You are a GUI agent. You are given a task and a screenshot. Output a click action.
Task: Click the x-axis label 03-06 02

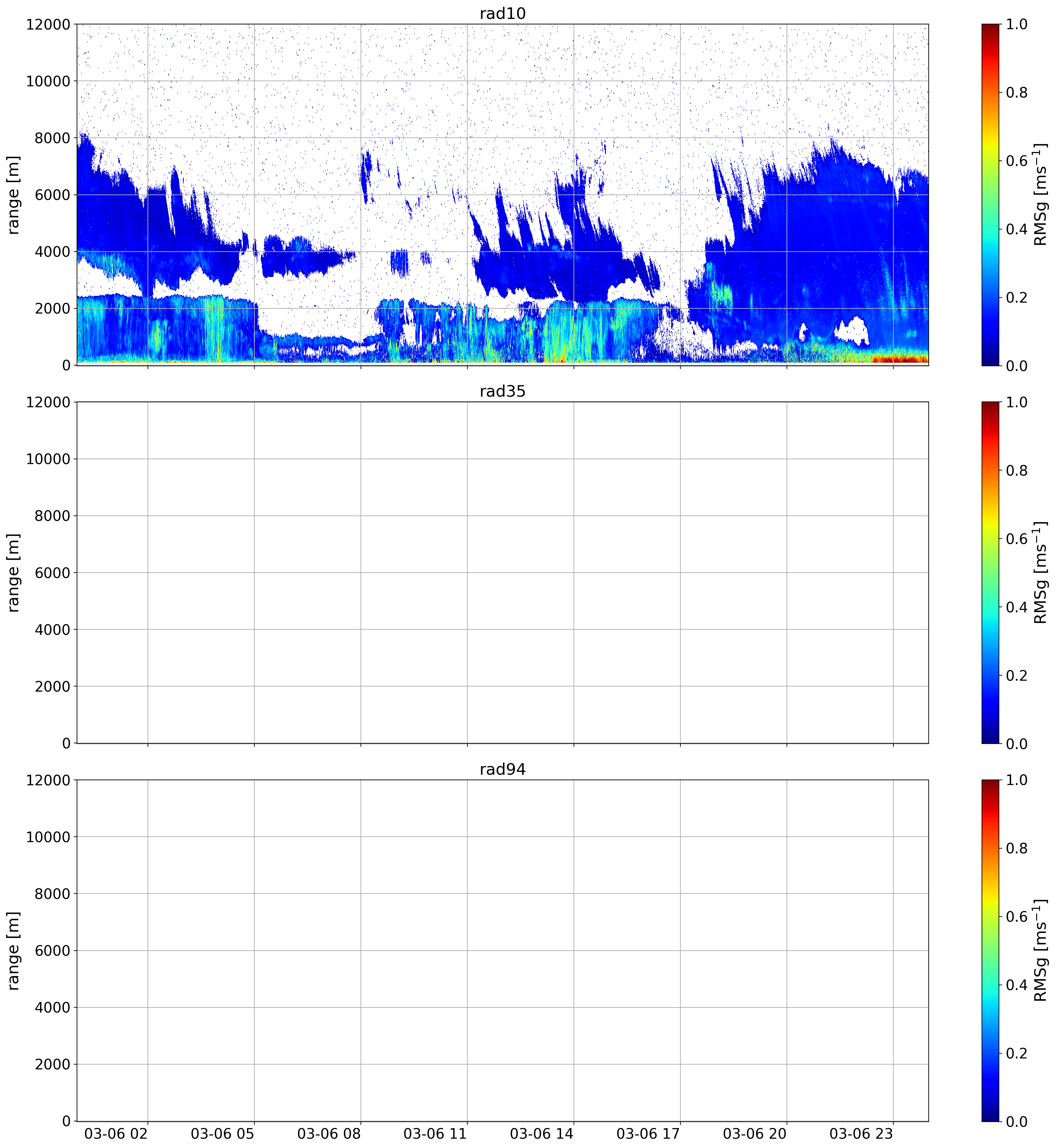click(x=116, y=1134)
